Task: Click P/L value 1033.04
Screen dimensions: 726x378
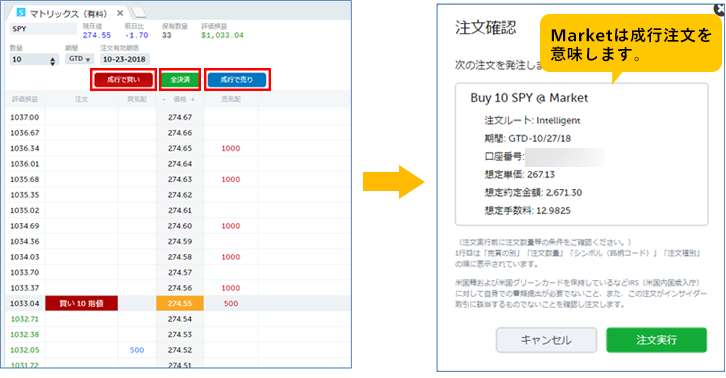Action: [x=25, y=303]
